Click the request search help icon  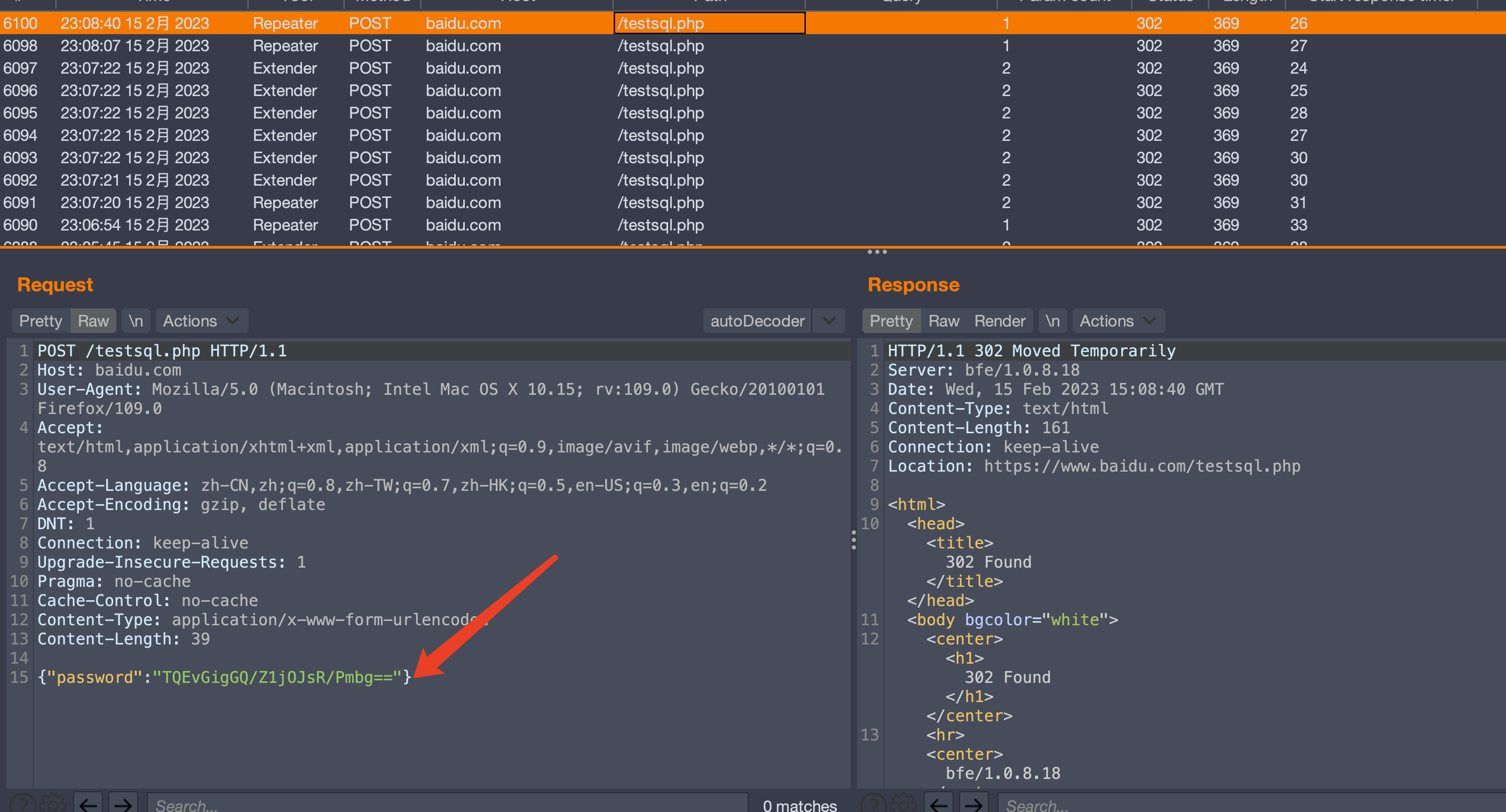coord(22,805)
